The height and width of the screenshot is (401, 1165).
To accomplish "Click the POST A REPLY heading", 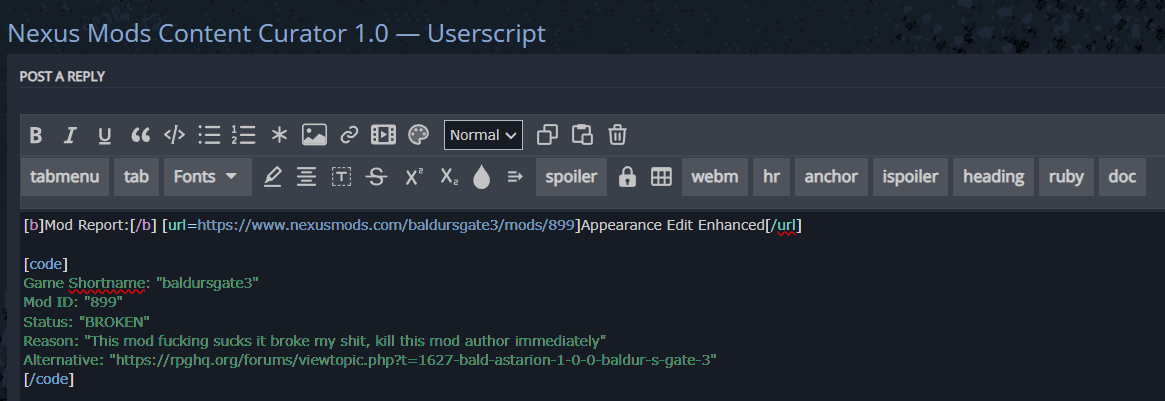I will [x=62, y=76].
